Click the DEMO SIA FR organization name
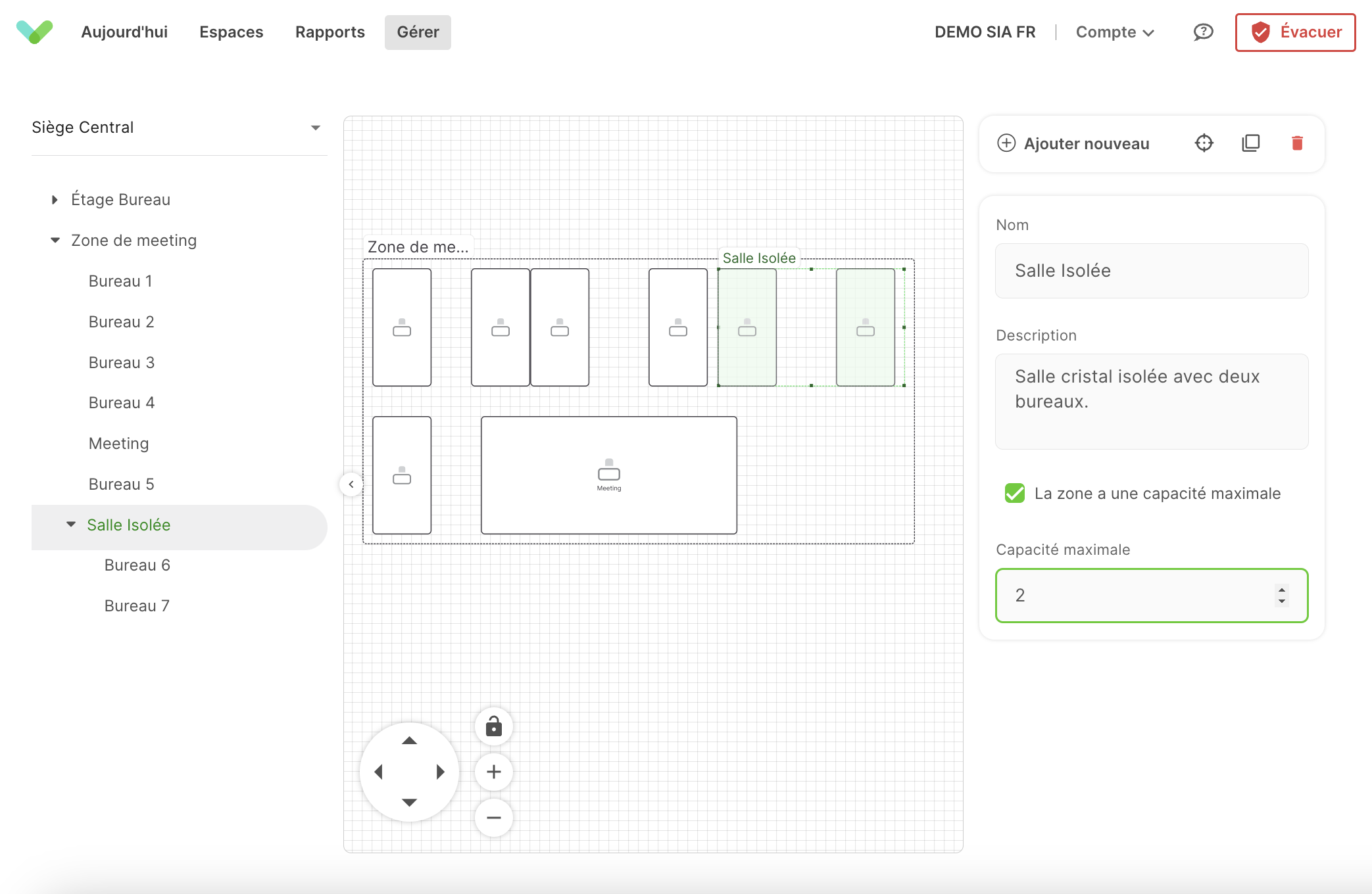The width and height of the screenshot is (1372, 894). pos(985,32)
